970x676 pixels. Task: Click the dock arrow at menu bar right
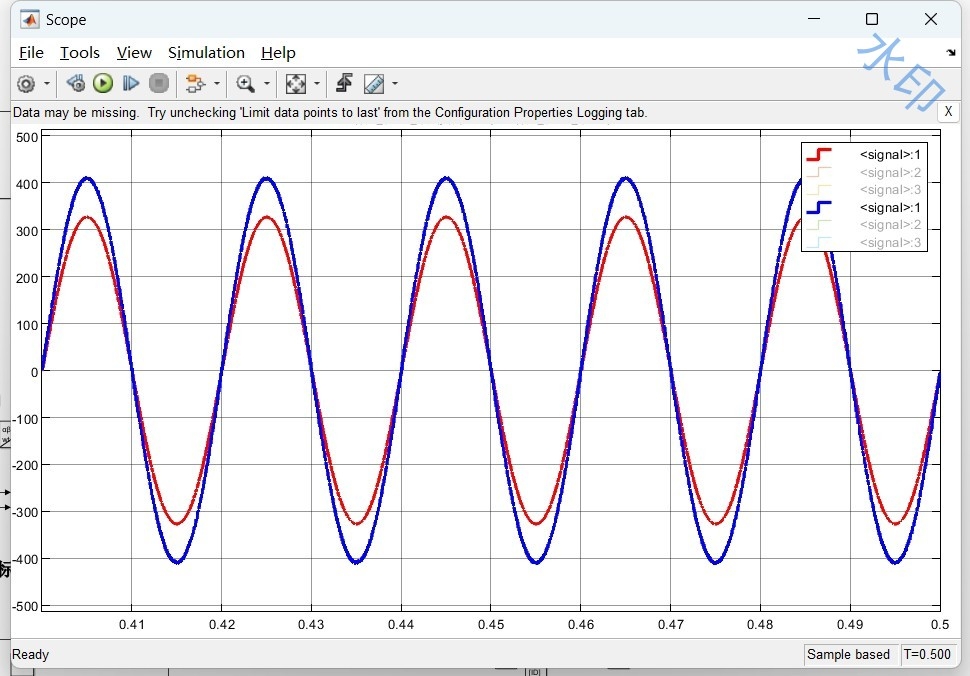click(951, 53)
